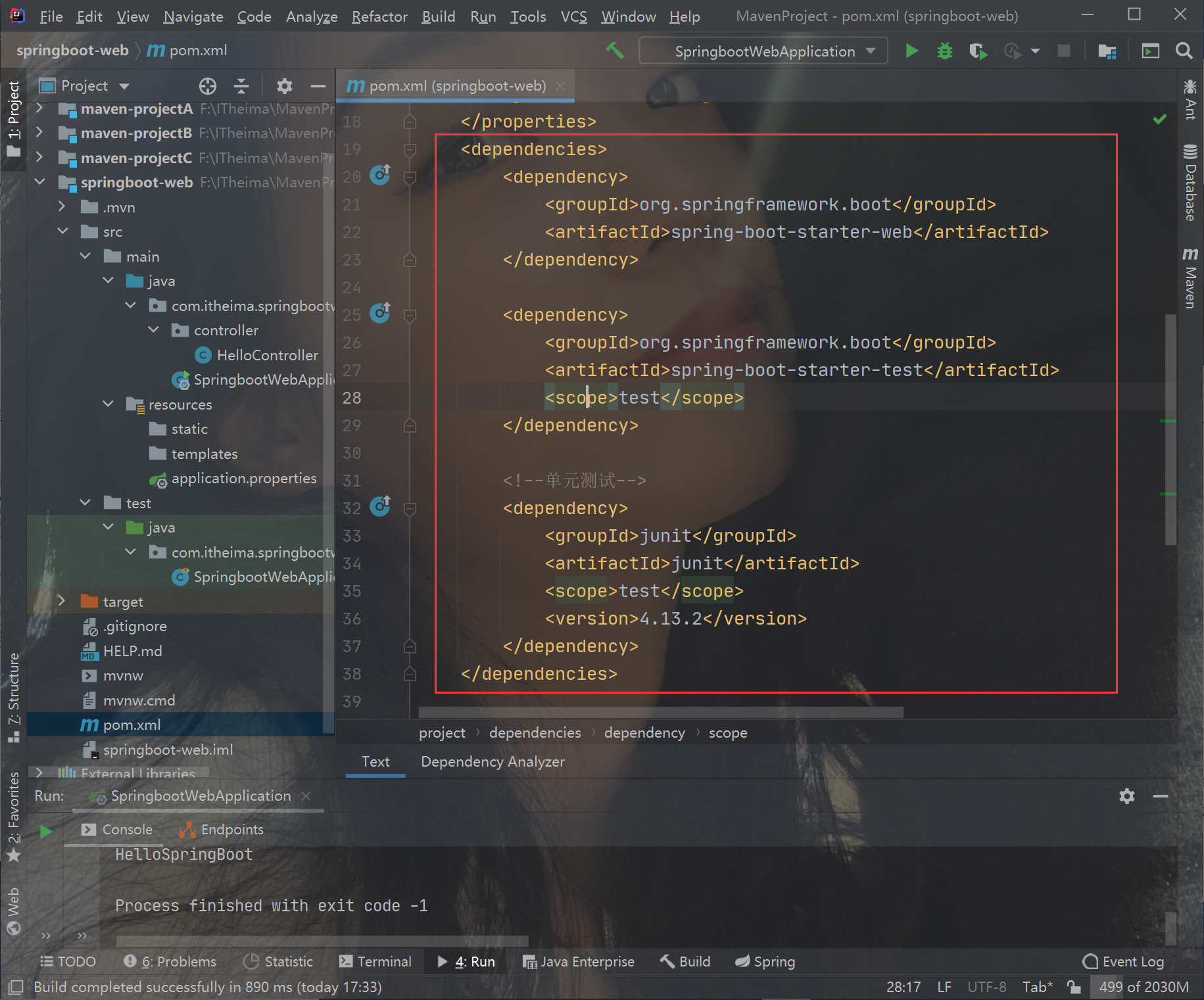Switch to Dependency Analyzer tab

click(493, 761)
